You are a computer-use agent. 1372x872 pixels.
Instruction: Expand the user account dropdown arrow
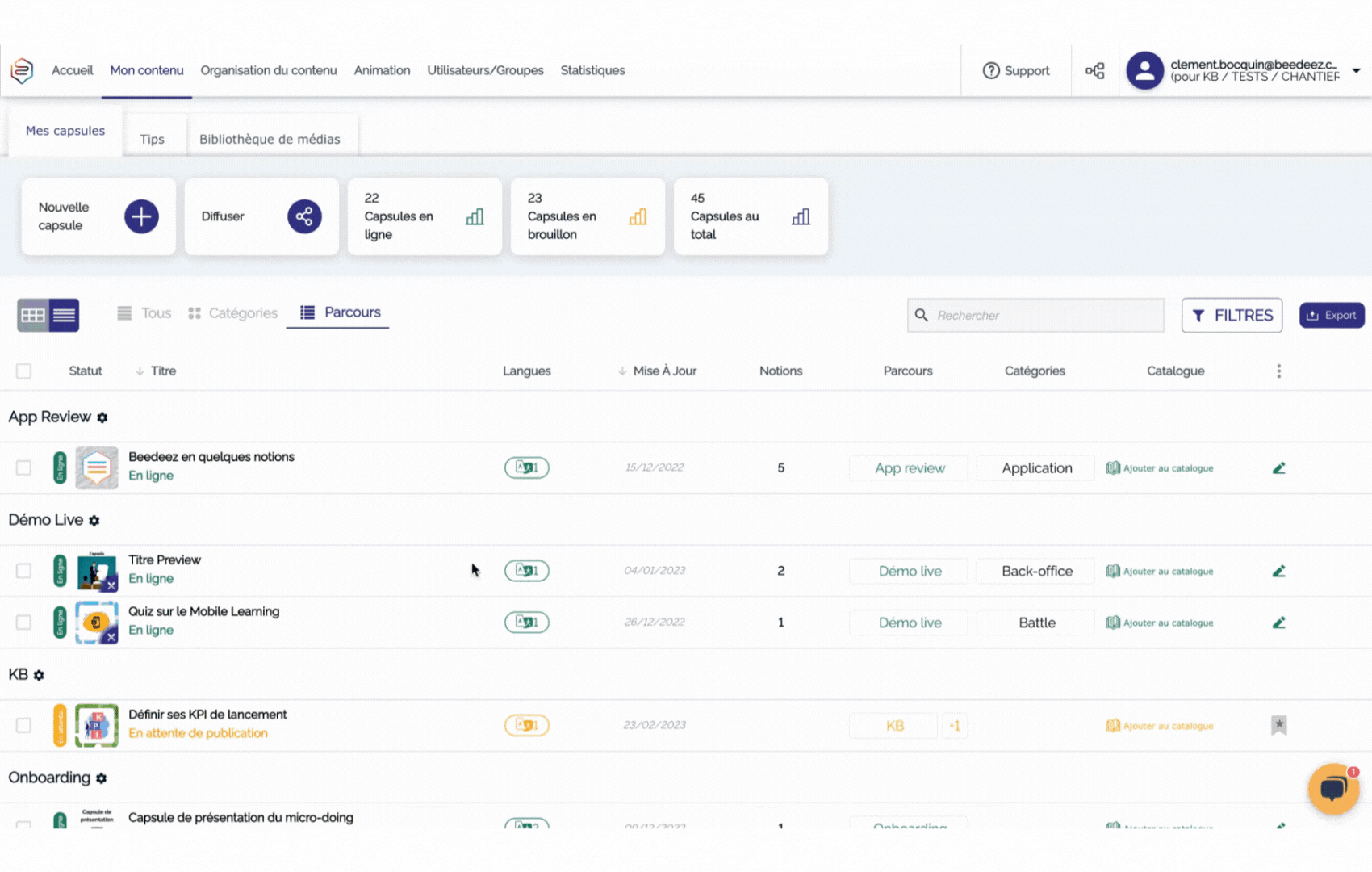coord(1356,71)
